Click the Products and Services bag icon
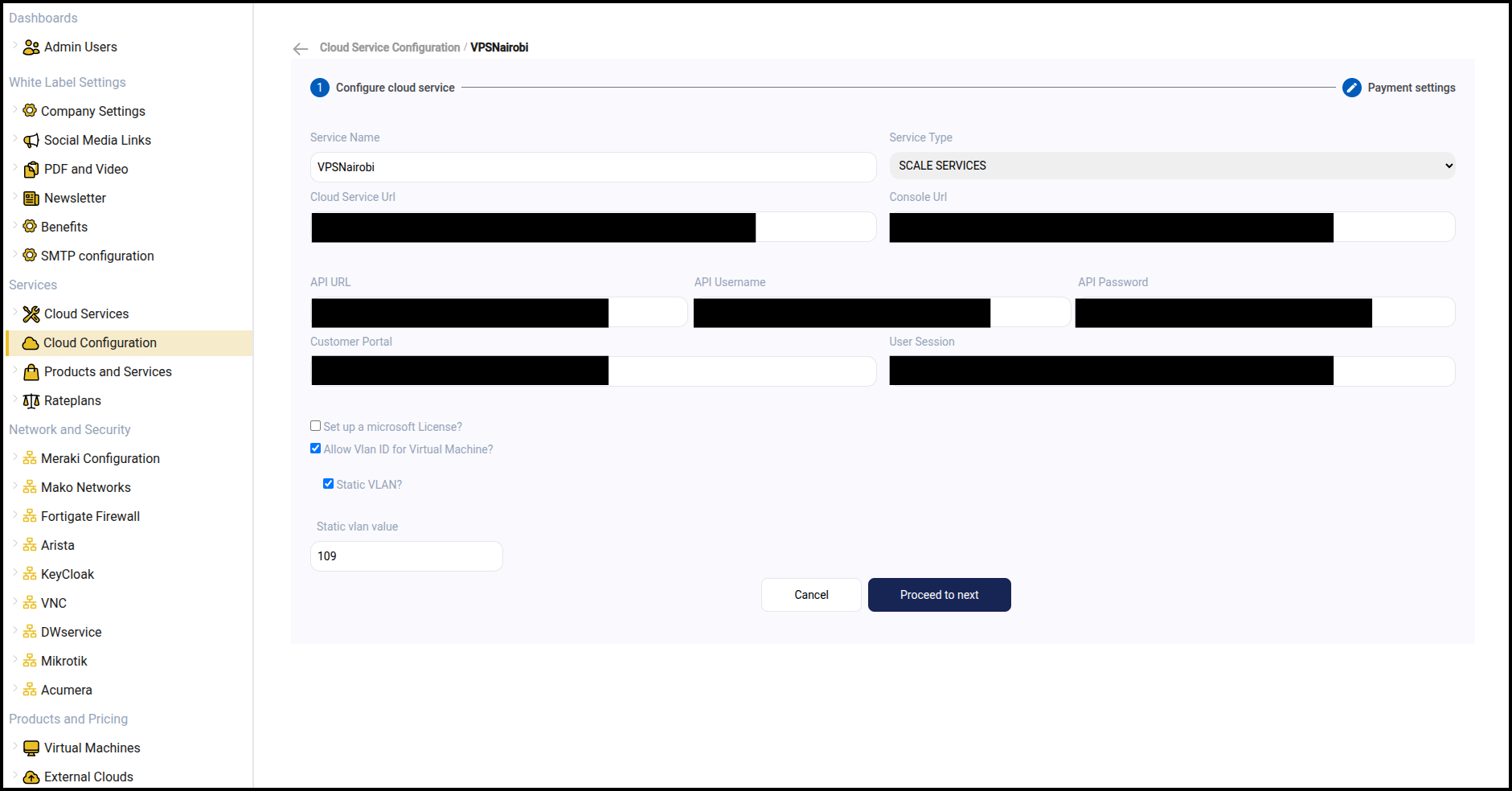 pos(31,372)
